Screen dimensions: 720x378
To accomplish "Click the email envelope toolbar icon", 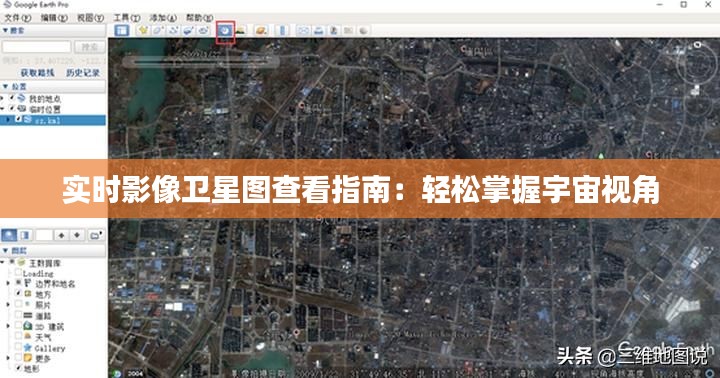I will coord(304,31).
